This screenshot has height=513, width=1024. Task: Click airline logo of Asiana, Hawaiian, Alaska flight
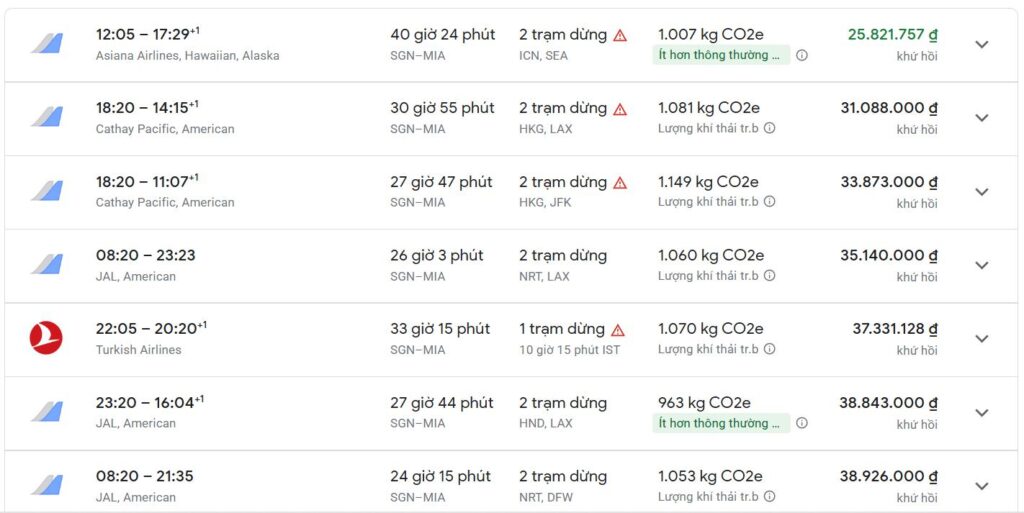click(x=46, y=44)
